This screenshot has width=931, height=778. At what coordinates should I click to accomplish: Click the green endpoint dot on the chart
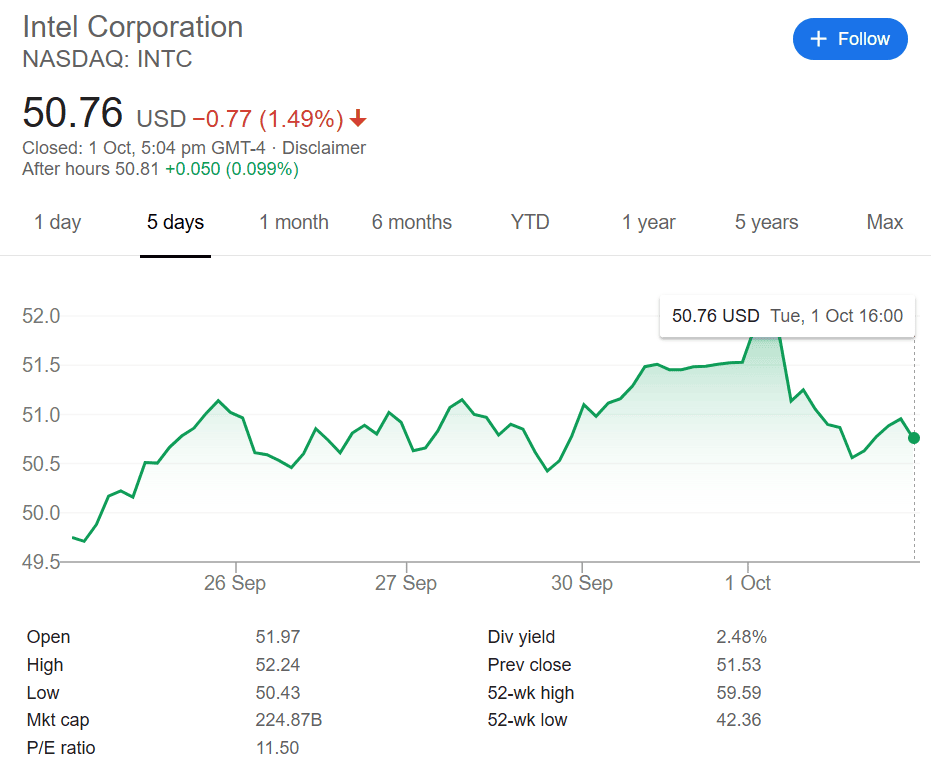[914, 438]
